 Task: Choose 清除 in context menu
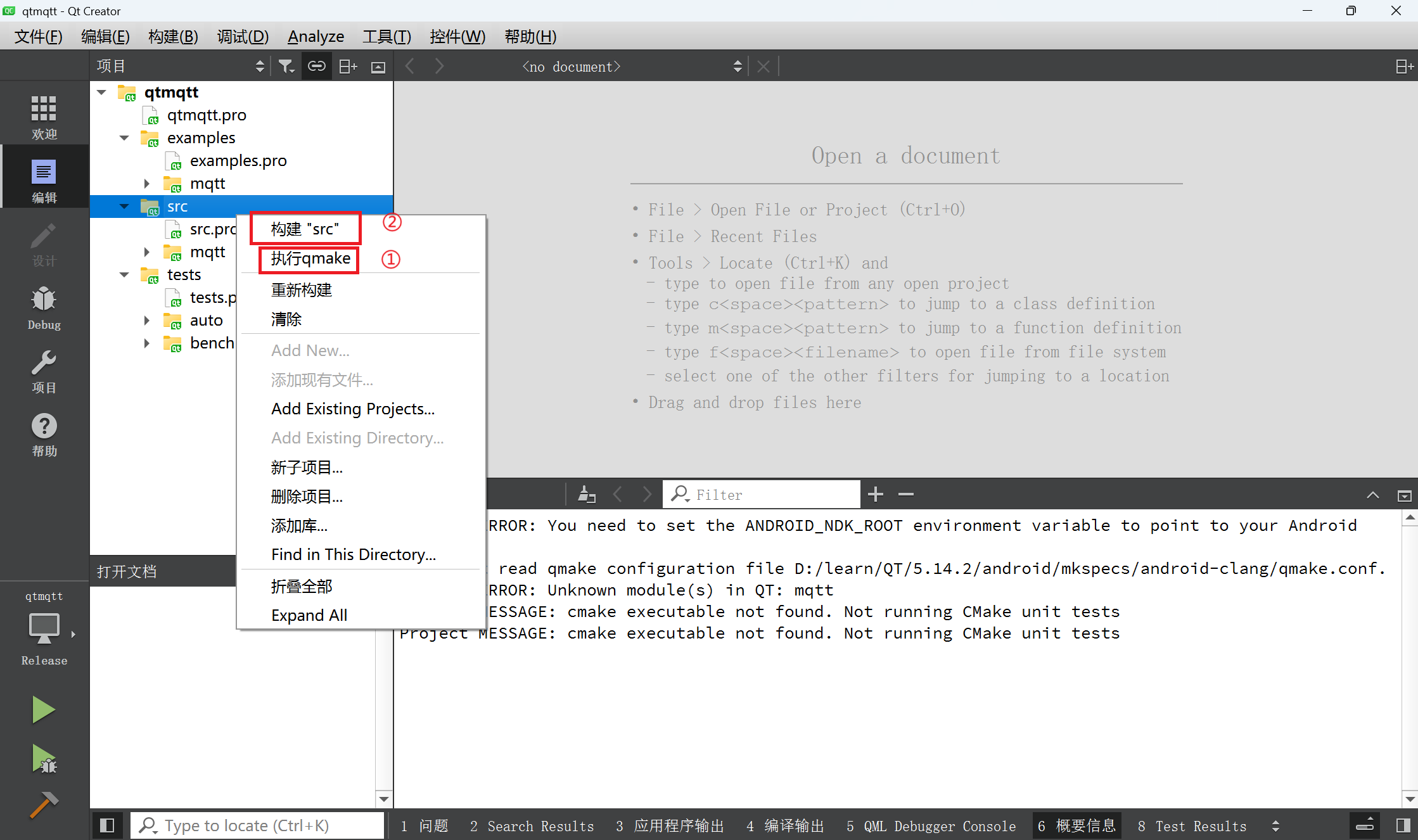[x=361, y=319]
